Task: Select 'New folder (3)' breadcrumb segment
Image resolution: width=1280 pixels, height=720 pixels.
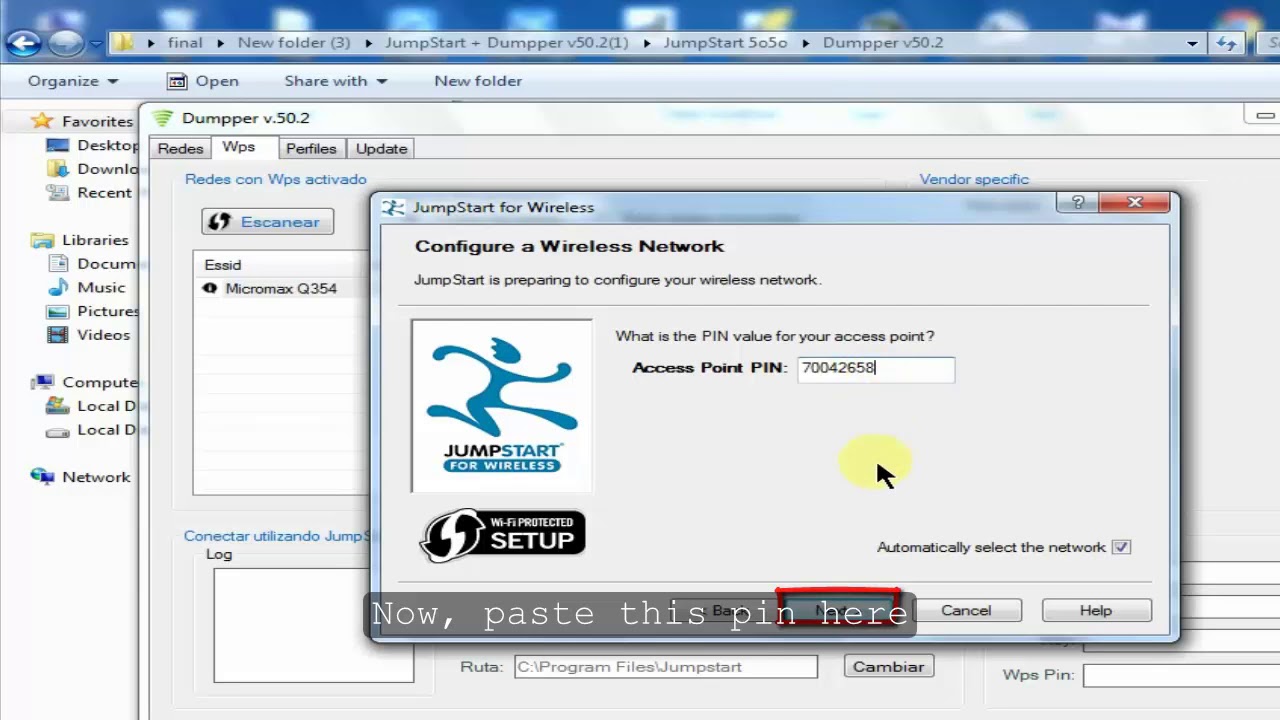Action: pyautogui.click(x=294, y=43)
